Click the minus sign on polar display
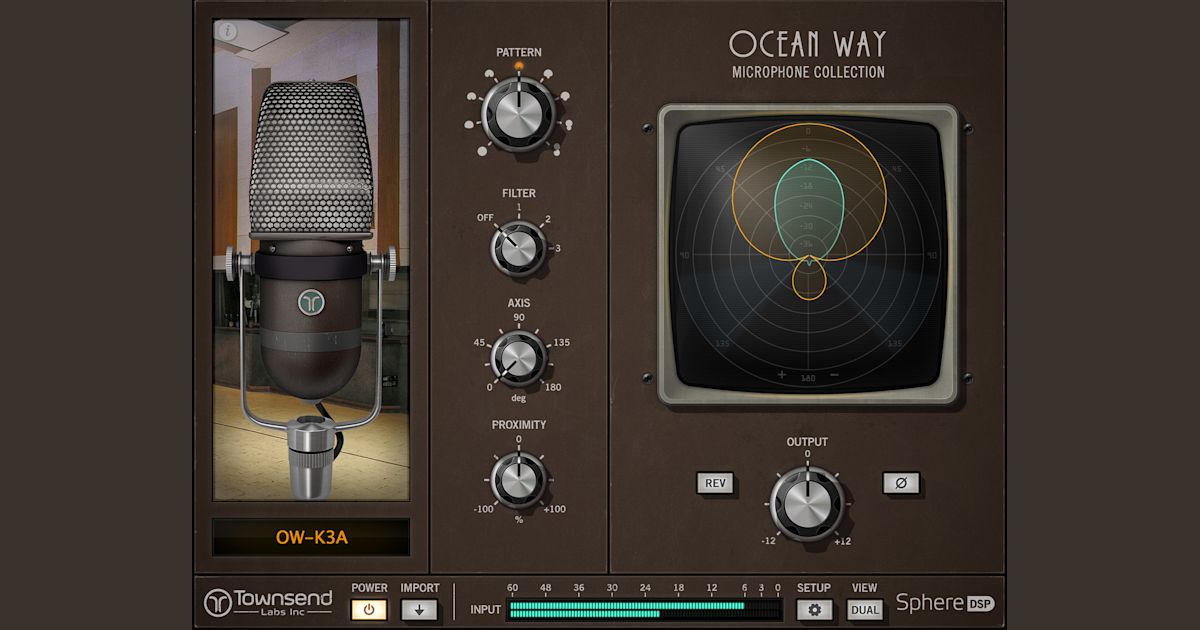This screenshot has height=630, width=1200. pos(834,376)
